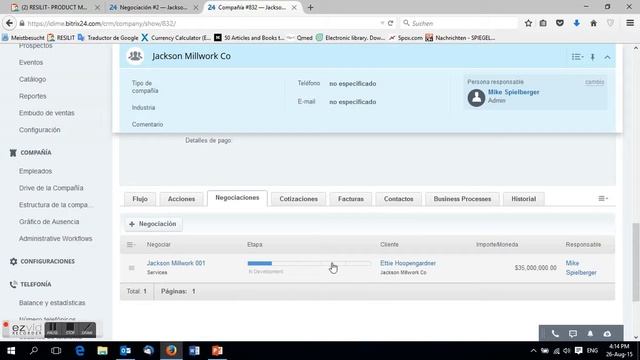Open Balance y estadísticas in sidebar
This screenshot has width=640, height=360.
(52, 303)
